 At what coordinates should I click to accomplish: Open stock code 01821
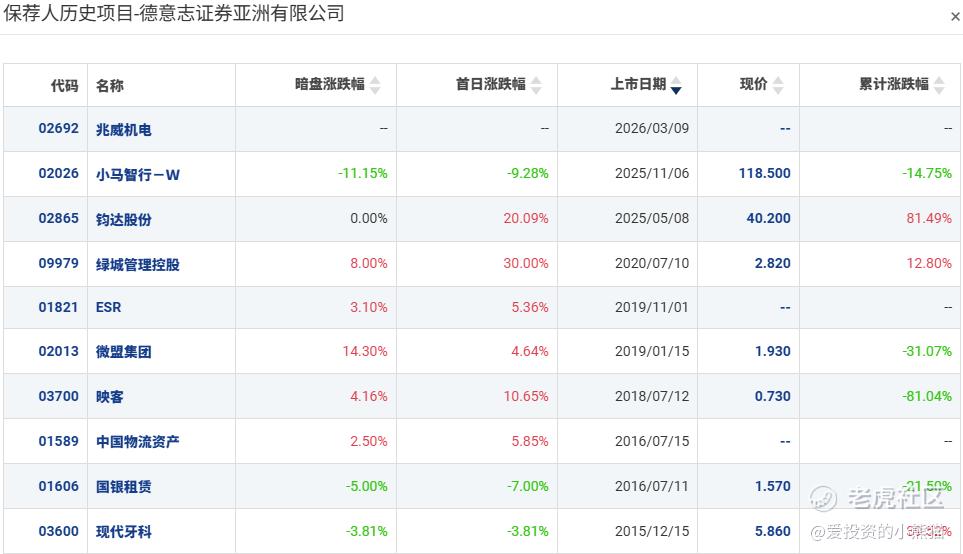pyautogui.click(x=58, y=307)
